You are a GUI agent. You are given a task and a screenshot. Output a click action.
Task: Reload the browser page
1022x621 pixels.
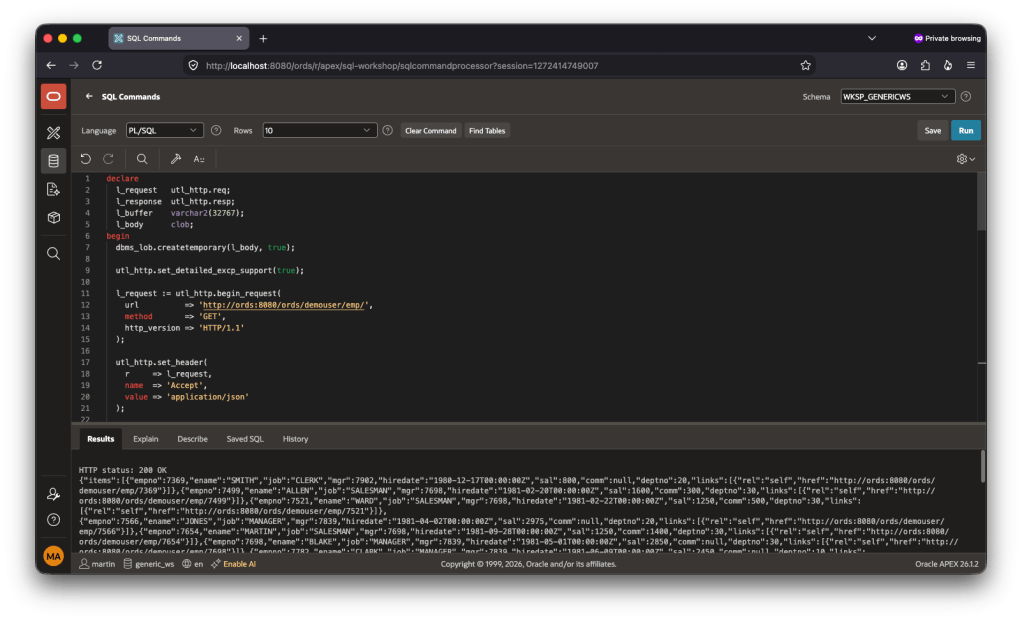click(x=97, y=65)
